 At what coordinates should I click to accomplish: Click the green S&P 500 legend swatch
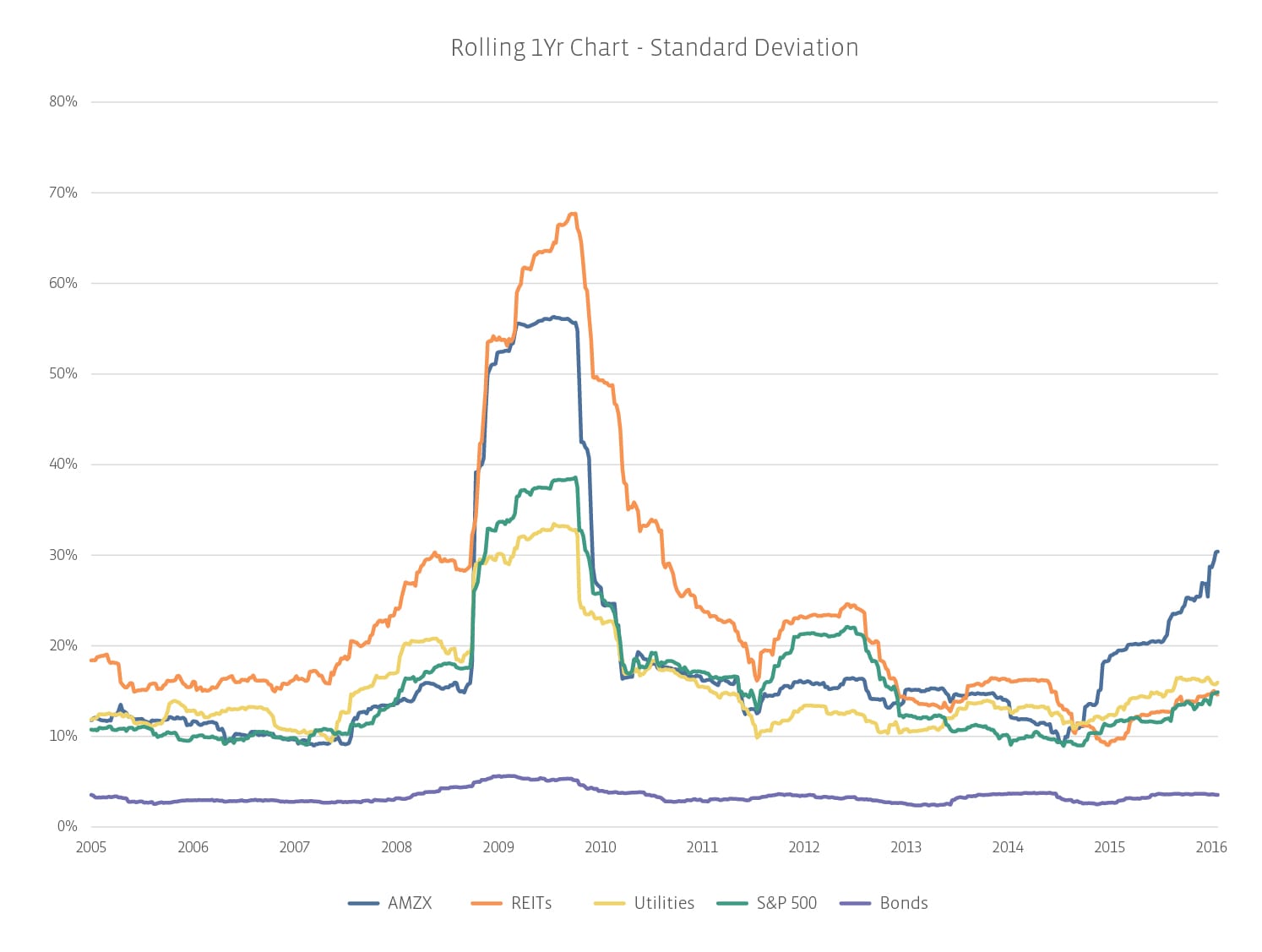[732, 904]
